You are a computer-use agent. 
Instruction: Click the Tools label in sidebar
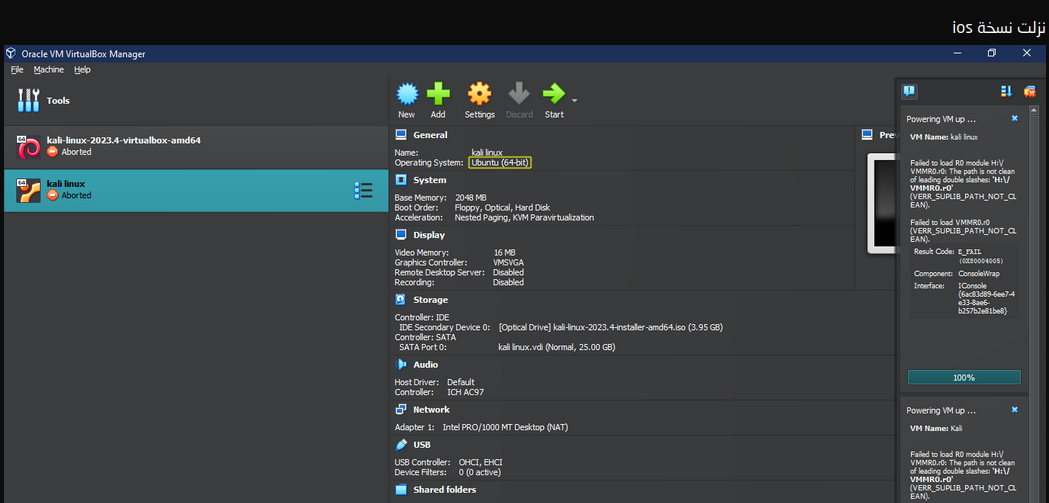58,100
